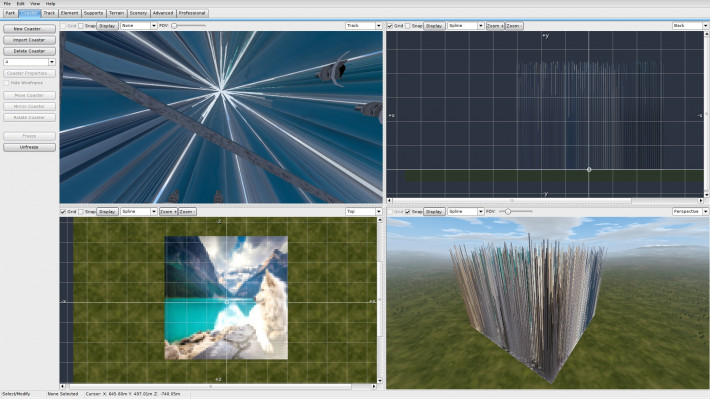Click Zoom + in the Back view
The height and width of the screenshot is (399, 710).
[x=495, y=26]
